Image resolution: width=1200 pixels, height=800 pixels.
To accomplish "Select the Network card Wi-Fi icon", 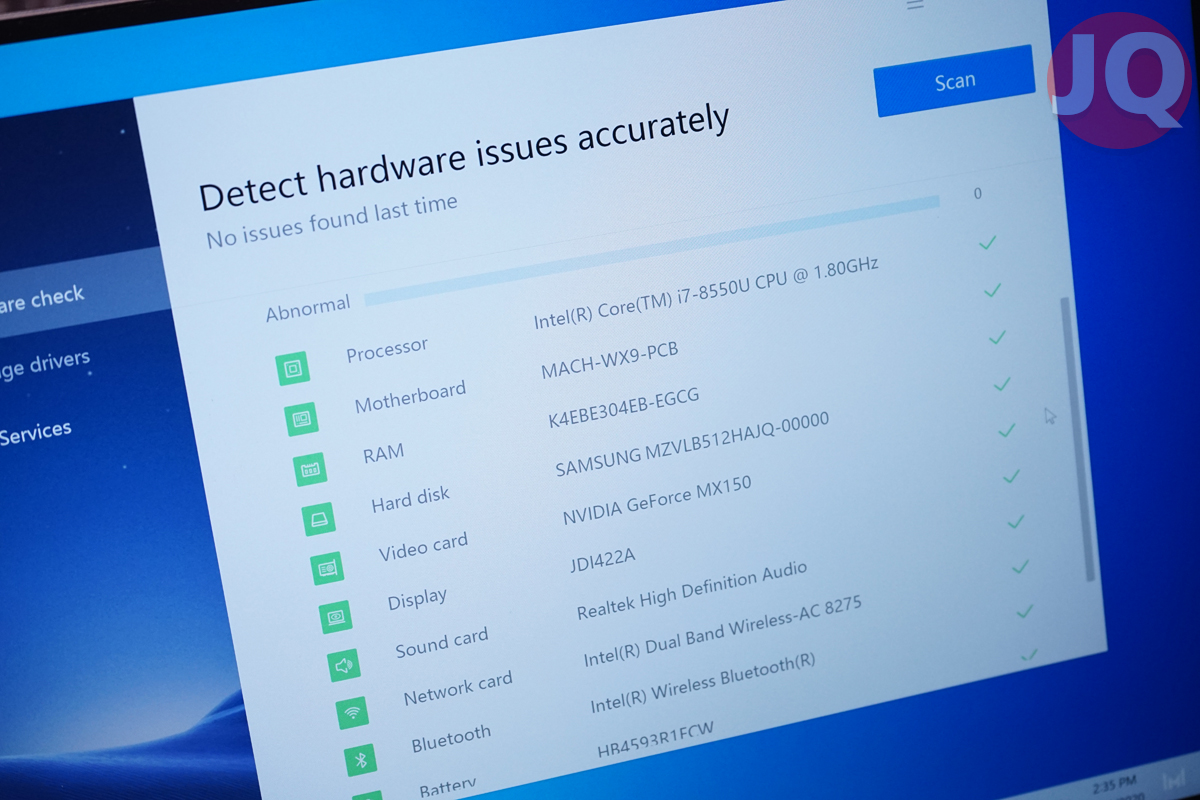I will tap(353, 713).
